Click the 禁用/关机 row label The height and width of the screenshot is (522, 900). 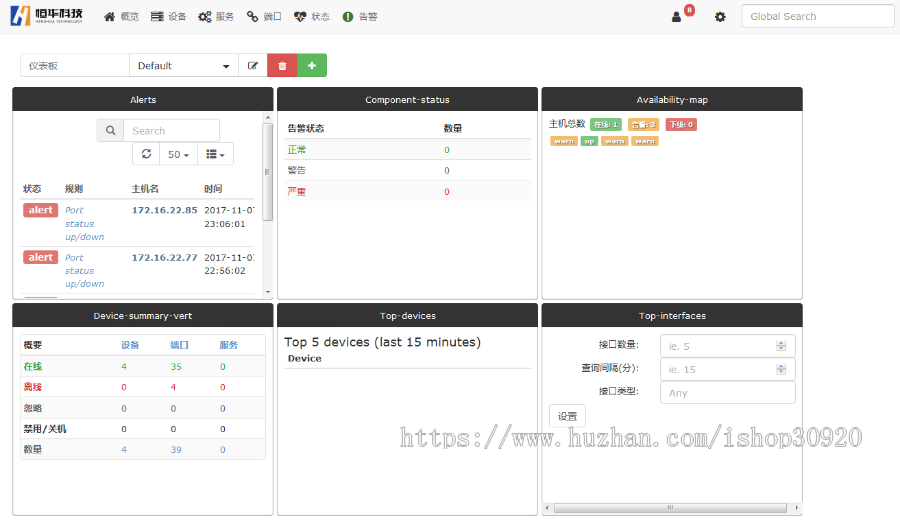[x=45, y=429]
